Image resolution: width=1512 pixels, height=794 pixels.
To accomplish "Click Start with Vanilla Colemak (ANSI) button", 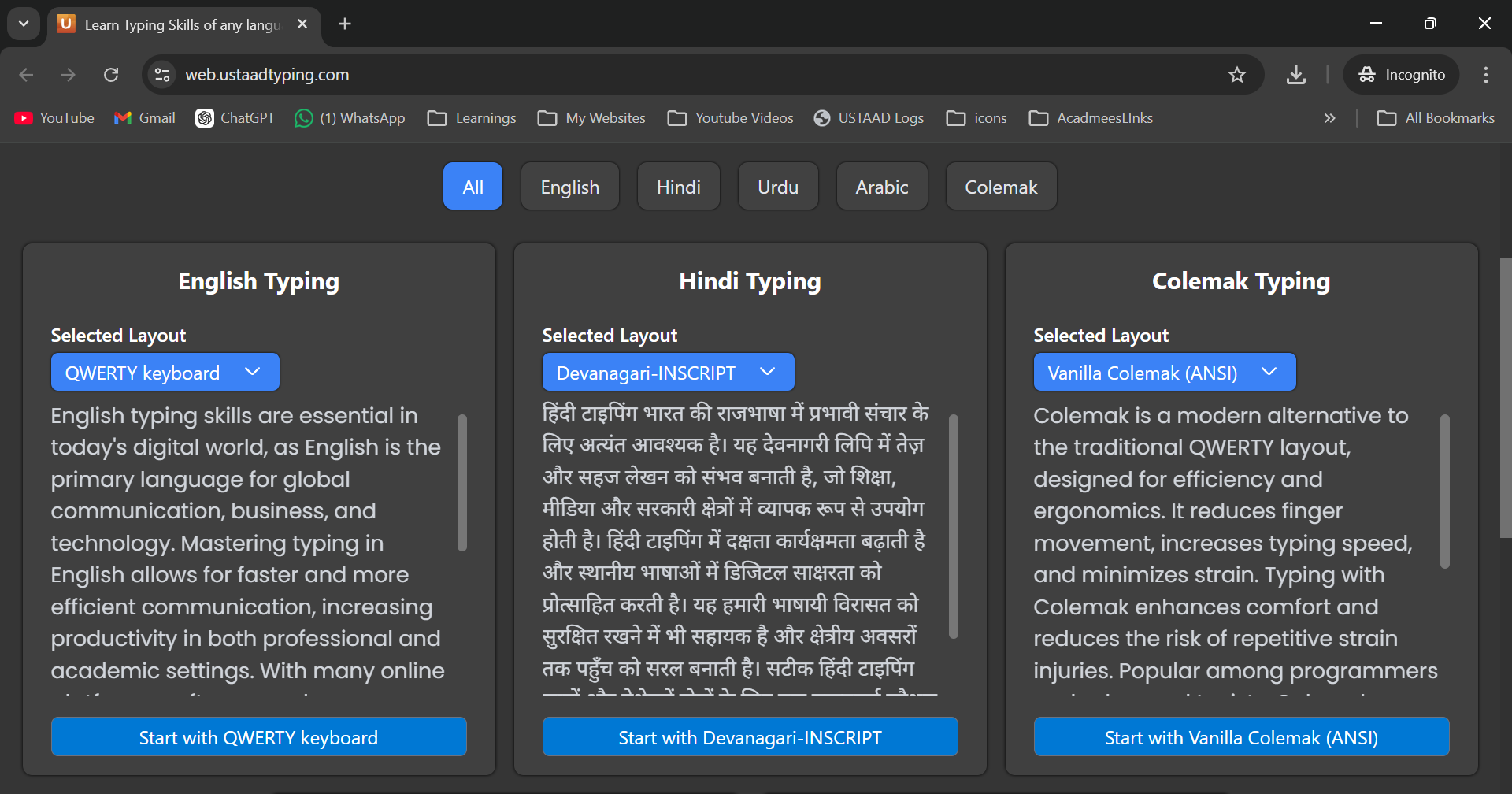I will coord(1241,737).
